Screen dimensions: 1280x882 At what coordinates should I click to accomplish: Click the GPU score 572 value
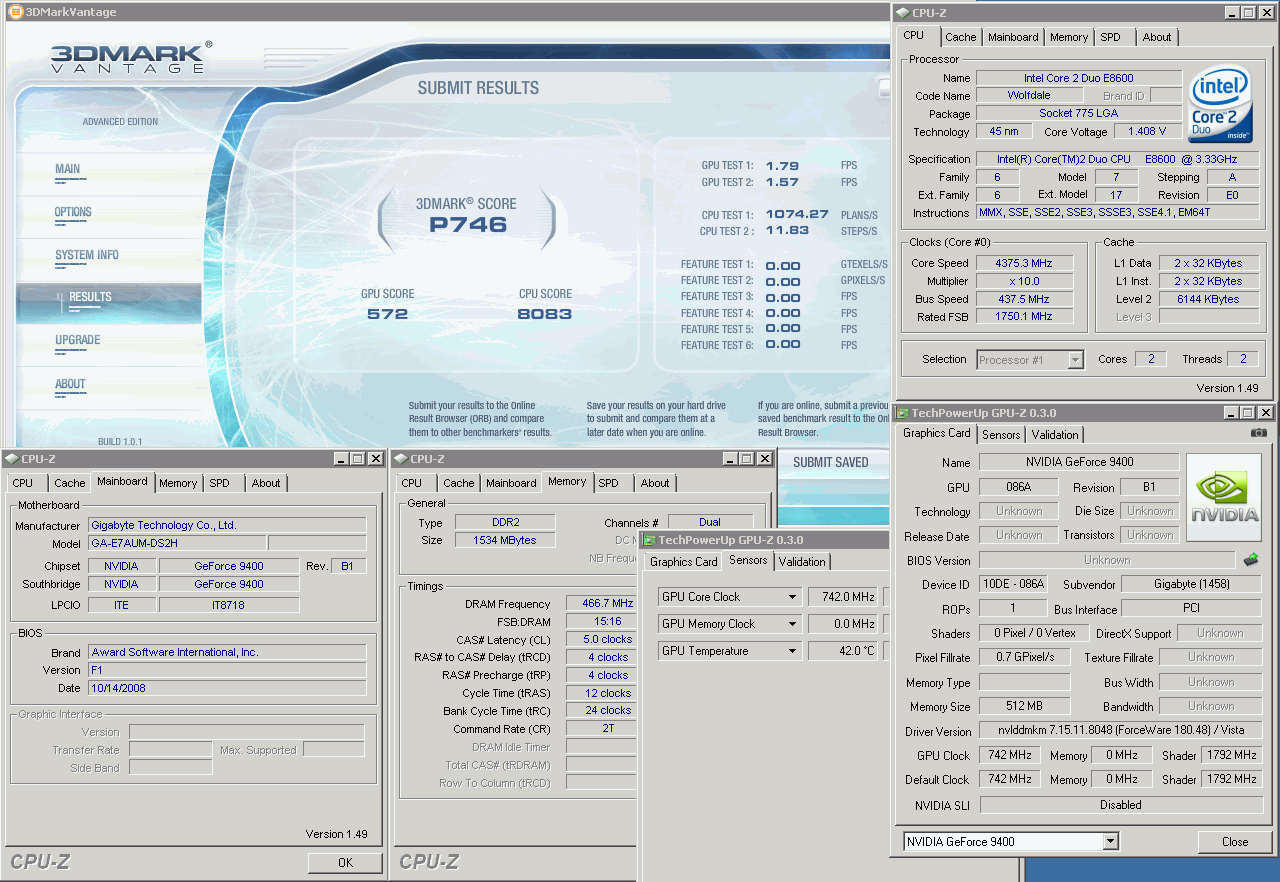tap(387, 314)
